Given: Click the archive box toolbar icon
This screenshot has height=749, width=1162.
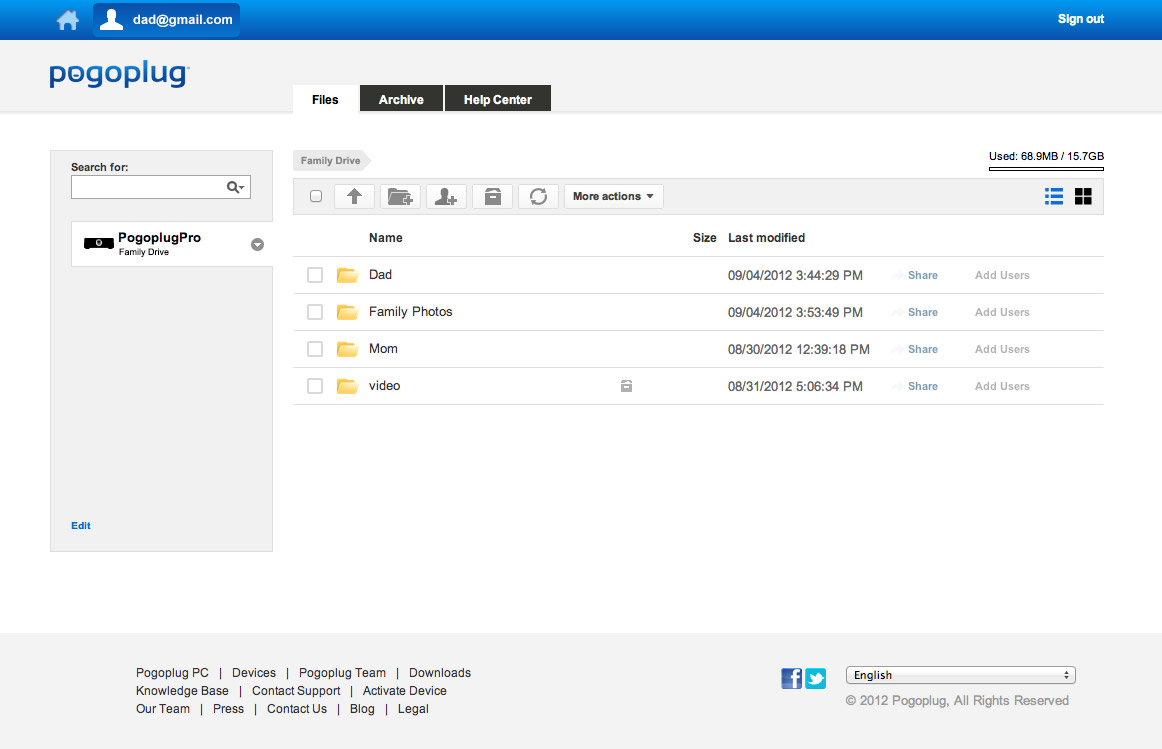Looking at the screenshot, I should [492, 197].
